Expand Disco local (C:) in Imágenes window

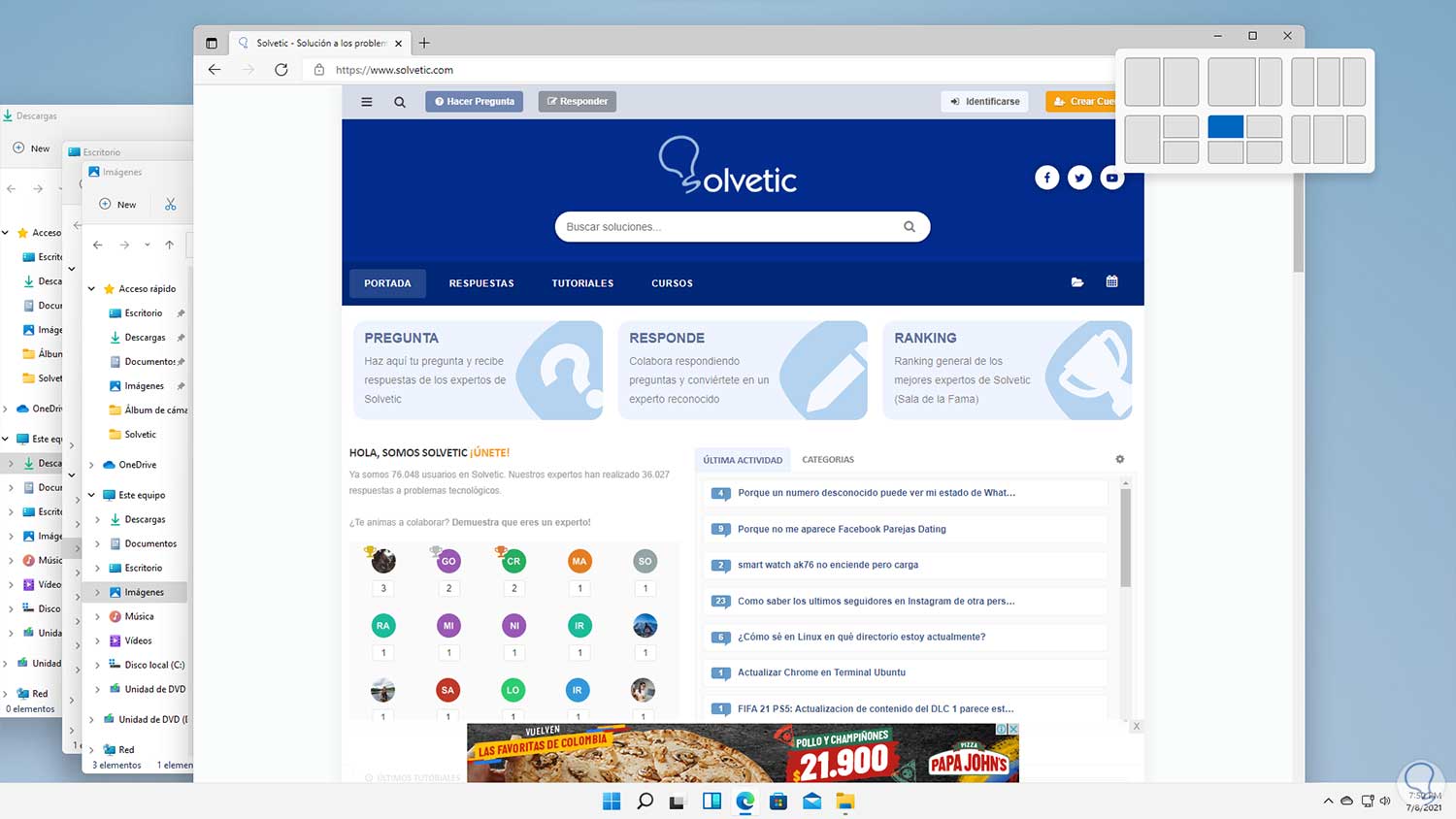tap(98, 665)
